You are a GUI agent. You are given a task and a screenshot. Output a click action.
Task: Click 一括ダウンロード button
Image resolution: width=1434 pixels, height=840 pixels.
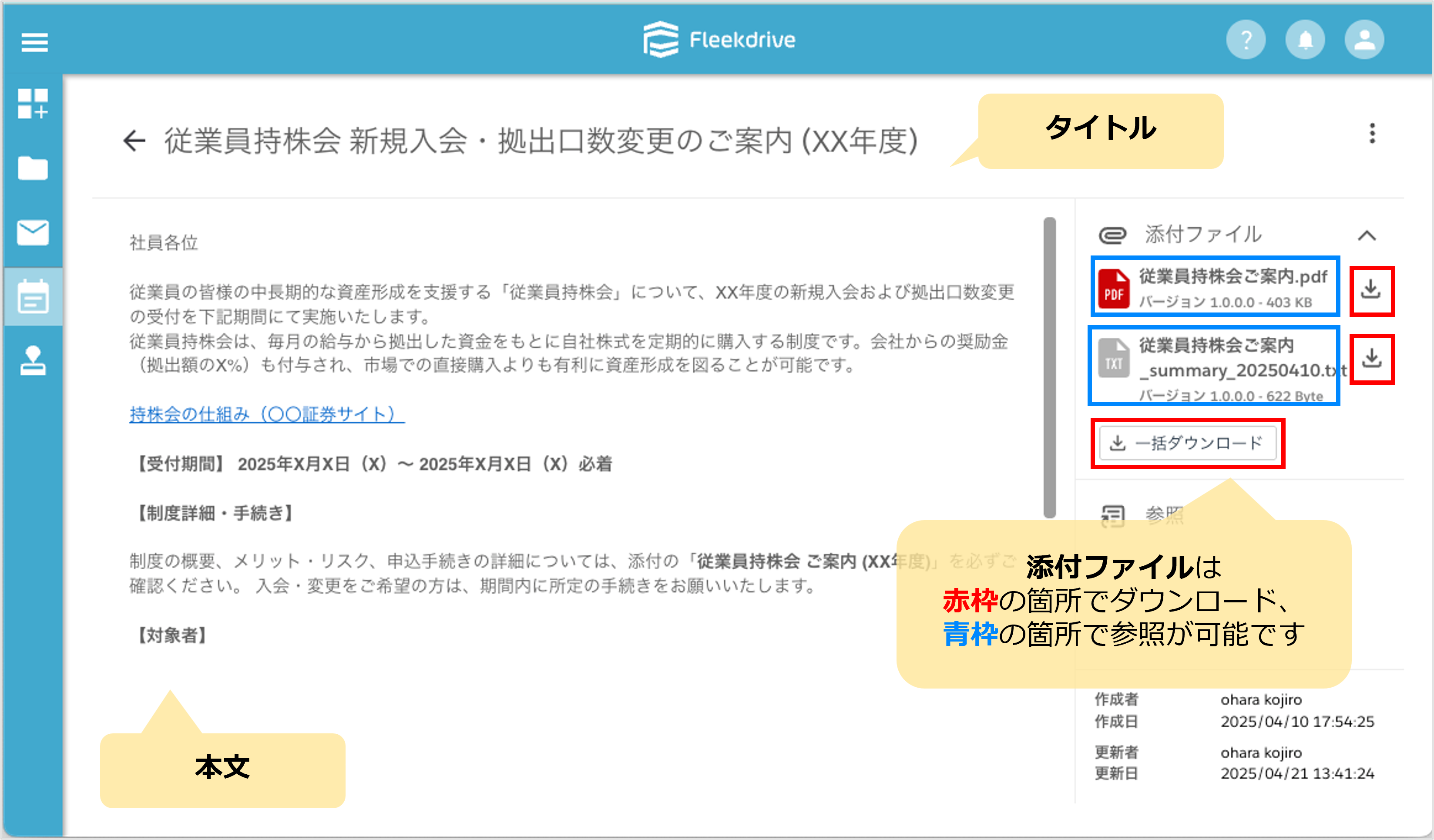(1188, 444)
